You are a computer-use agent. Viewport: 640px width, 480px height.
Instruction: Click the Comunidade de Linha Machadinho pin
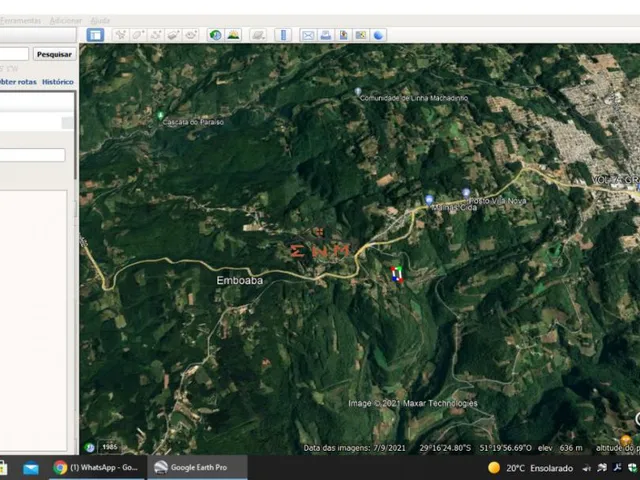coord(358,91)
